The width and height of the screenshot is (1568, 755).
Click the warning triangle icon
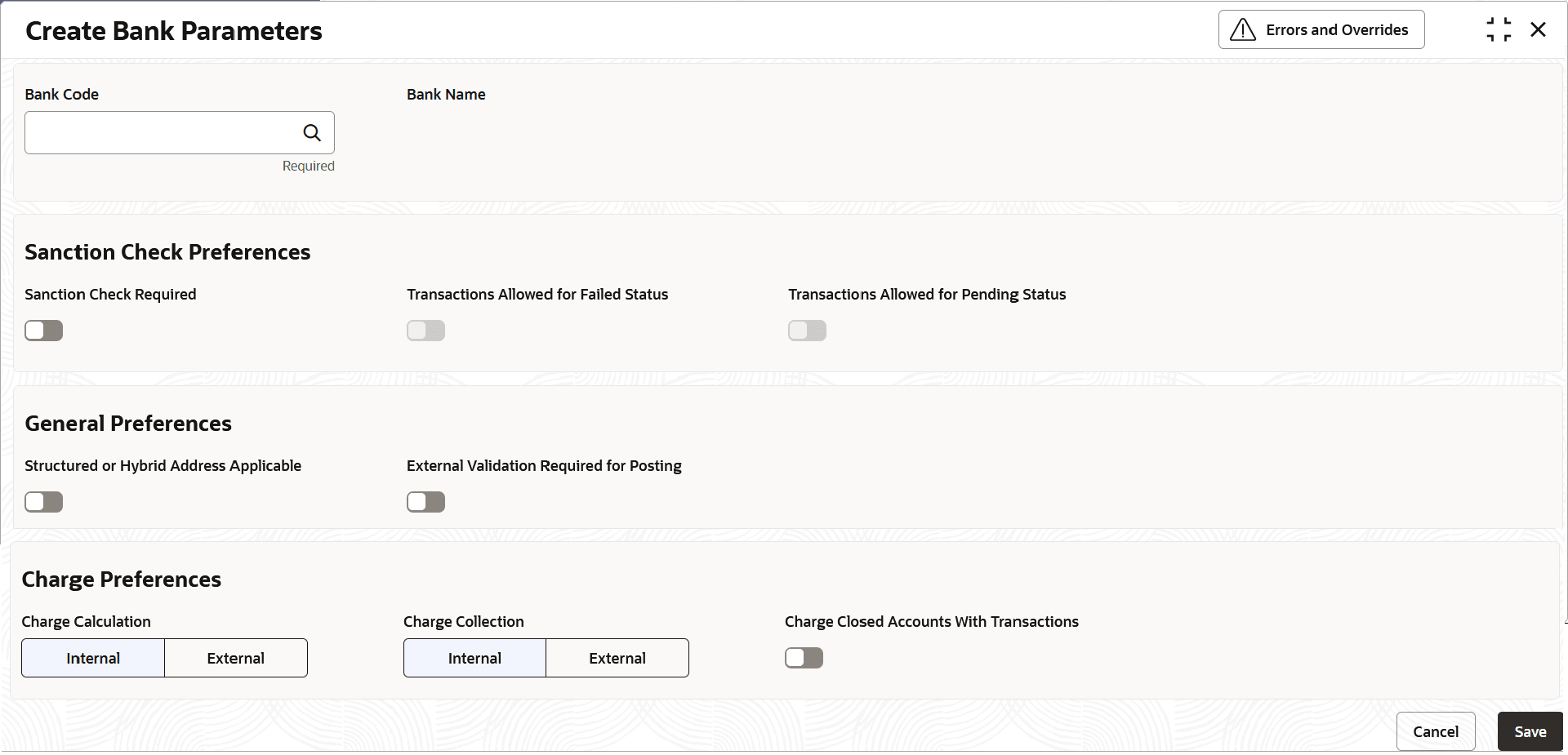pyautogui.click(x=1242, y=30)
